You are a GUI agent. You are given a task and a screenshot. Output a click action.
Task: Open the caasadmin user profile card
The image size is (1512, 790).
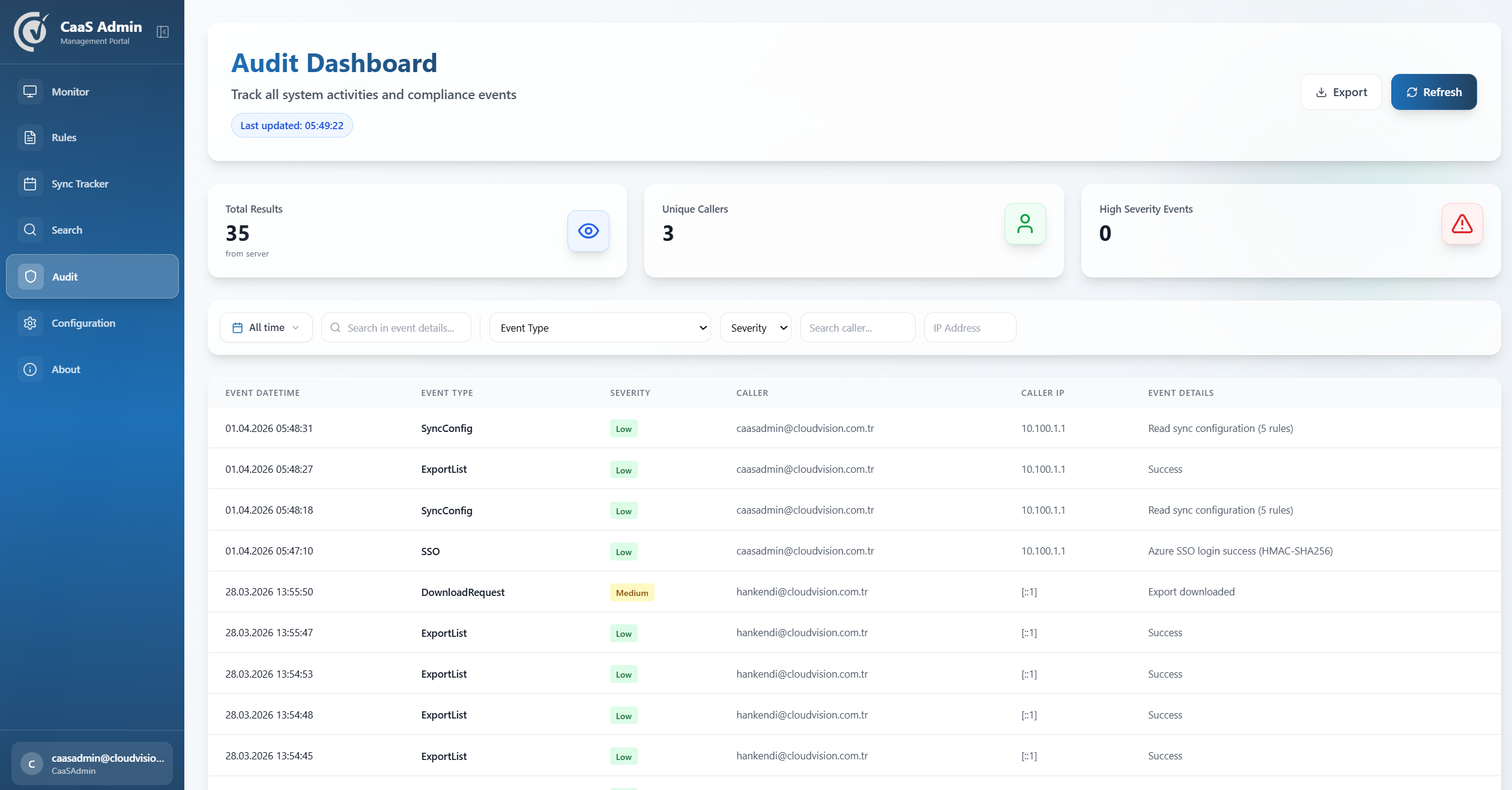pos(92,763)
